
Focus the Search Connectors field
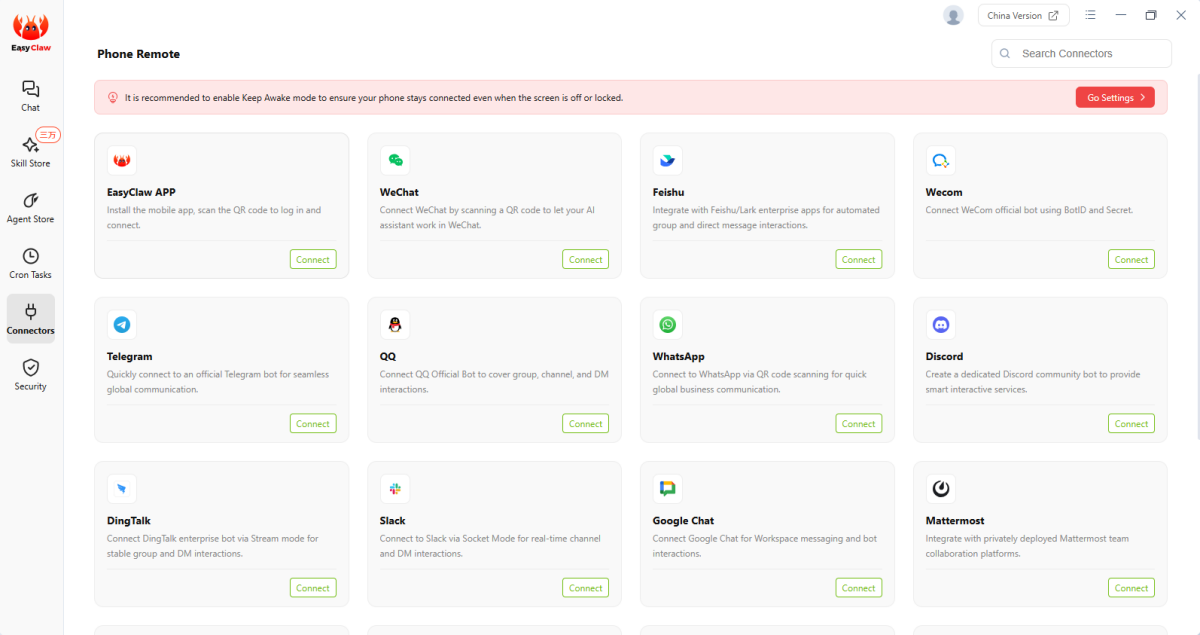coord(1090,54)
